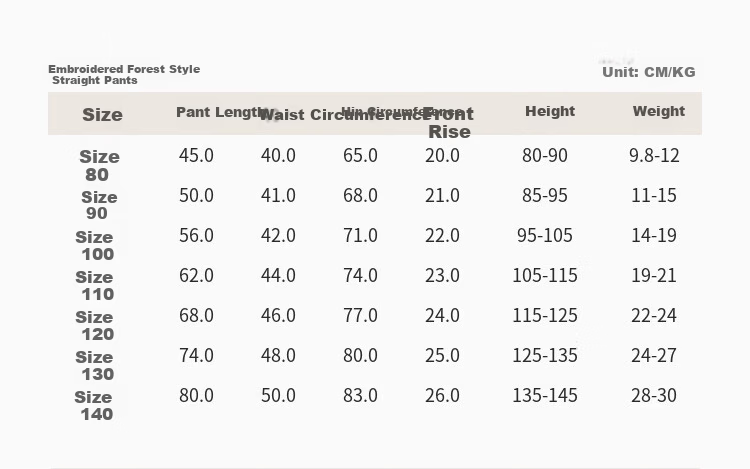
Task: Click the 80-90 height cell
Action: (x=545, y=155)
